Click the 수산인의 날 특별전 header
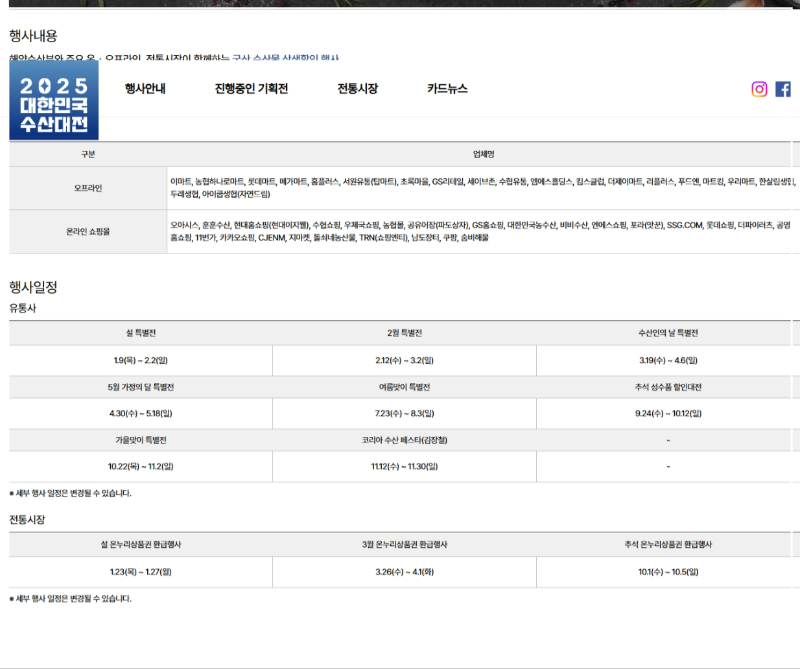 coord(668,333)
